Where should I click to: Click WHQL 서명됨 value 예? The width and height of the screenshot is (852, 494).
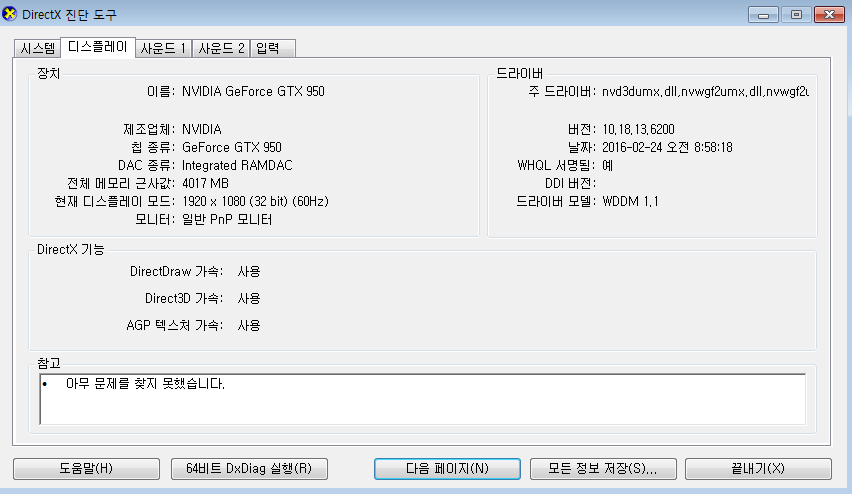(607, 165)
